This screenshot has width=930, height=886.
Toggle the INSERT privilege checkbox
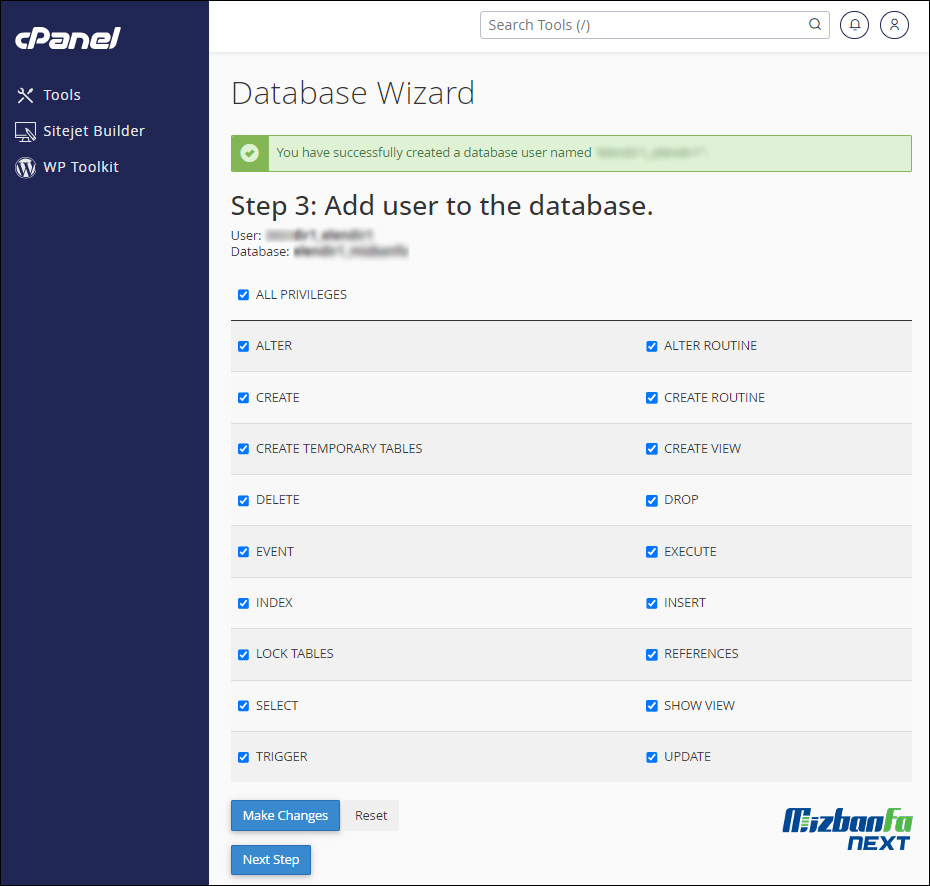(651, 603)
